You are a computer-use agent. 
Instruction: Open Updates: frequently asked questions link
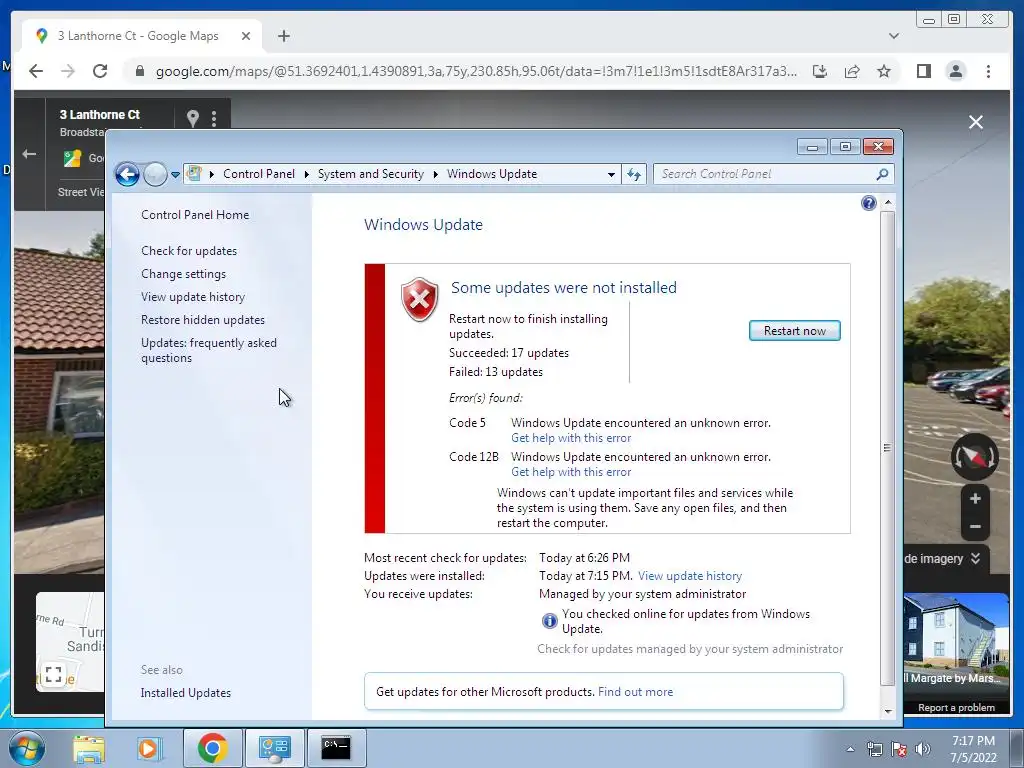click(x=209, y=350)
